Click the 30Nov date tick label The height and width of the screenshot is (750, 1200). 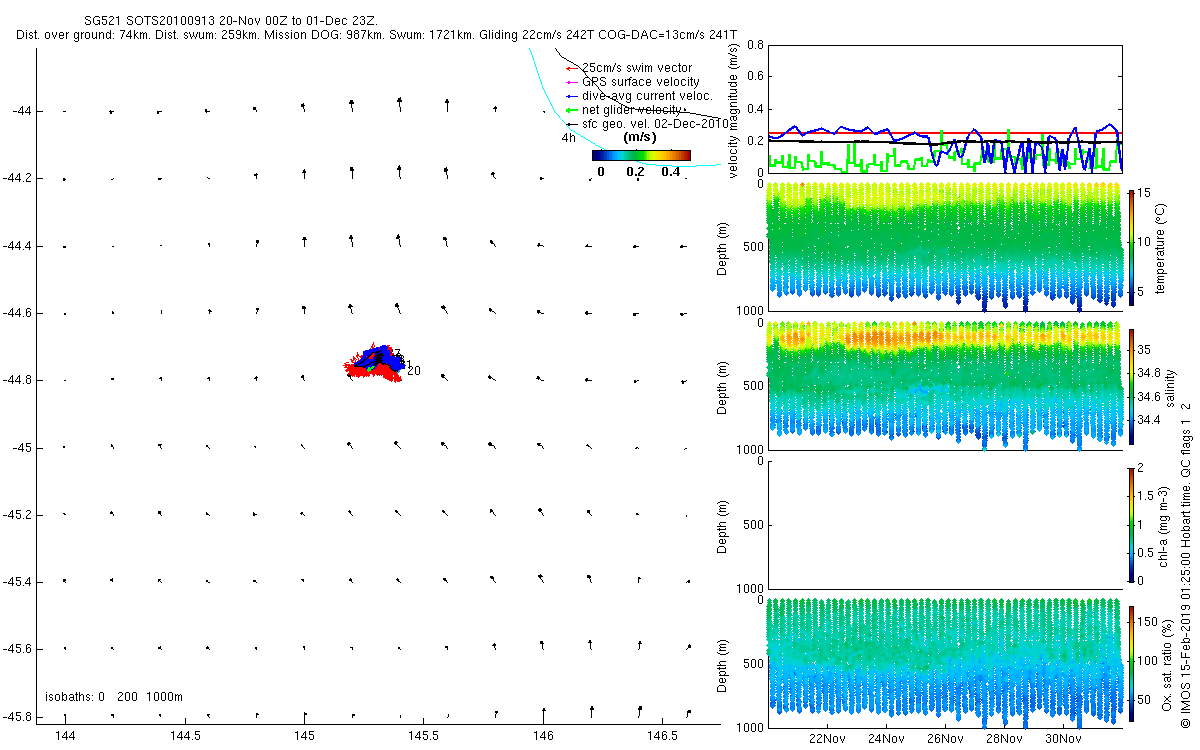click(x=1063, y=740)
